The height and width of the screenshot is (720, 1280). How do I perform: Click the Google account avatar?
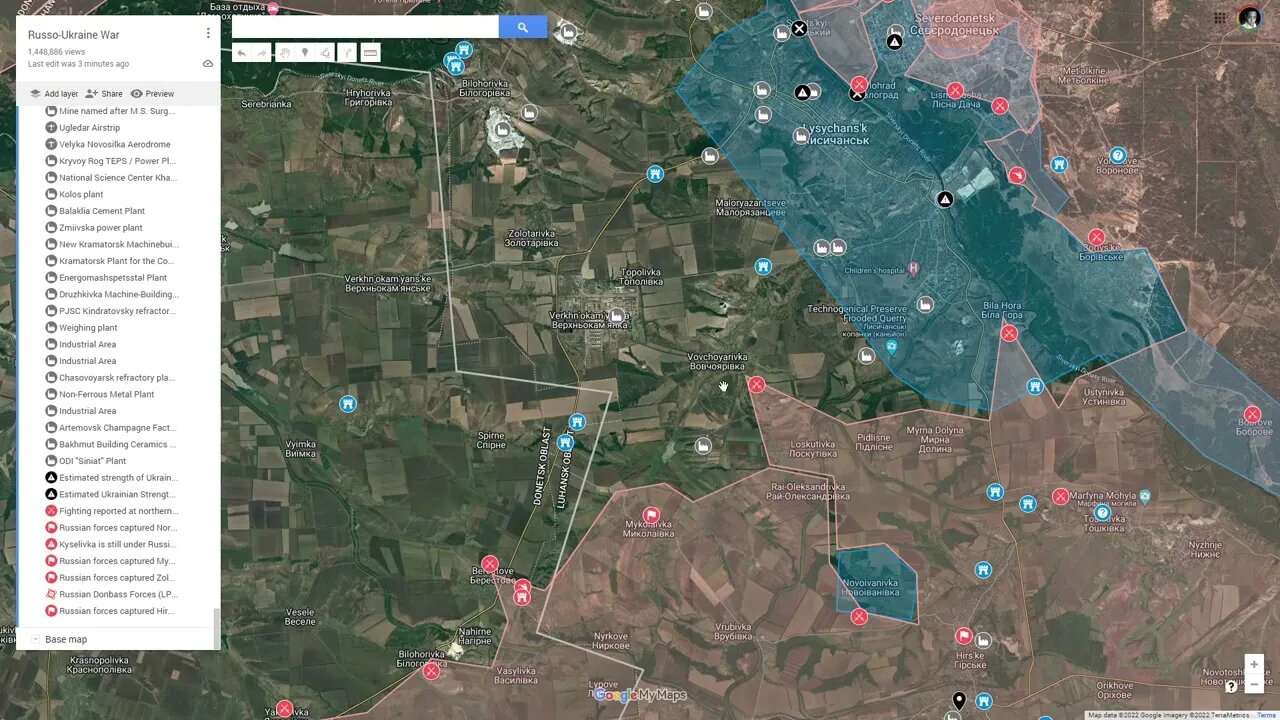(1249, 18)
